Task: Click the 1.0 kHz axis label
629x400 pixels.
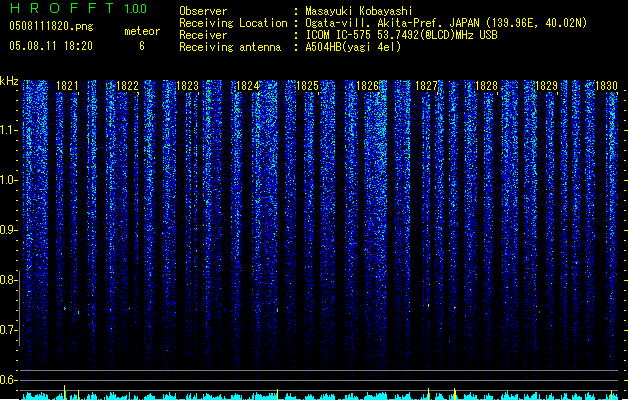Action: [8, 180]
